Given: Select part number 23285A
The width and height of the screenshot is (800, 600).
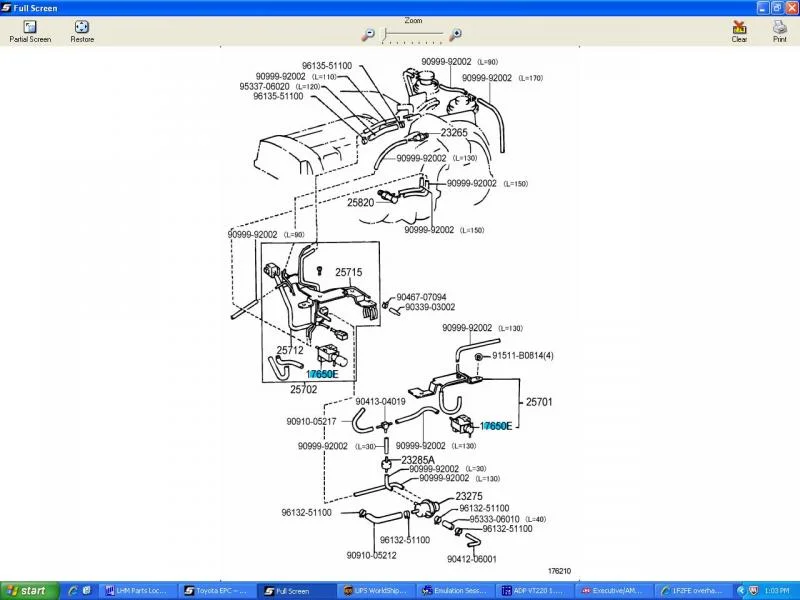Looking at the screenshot, I should pos(418,460).
